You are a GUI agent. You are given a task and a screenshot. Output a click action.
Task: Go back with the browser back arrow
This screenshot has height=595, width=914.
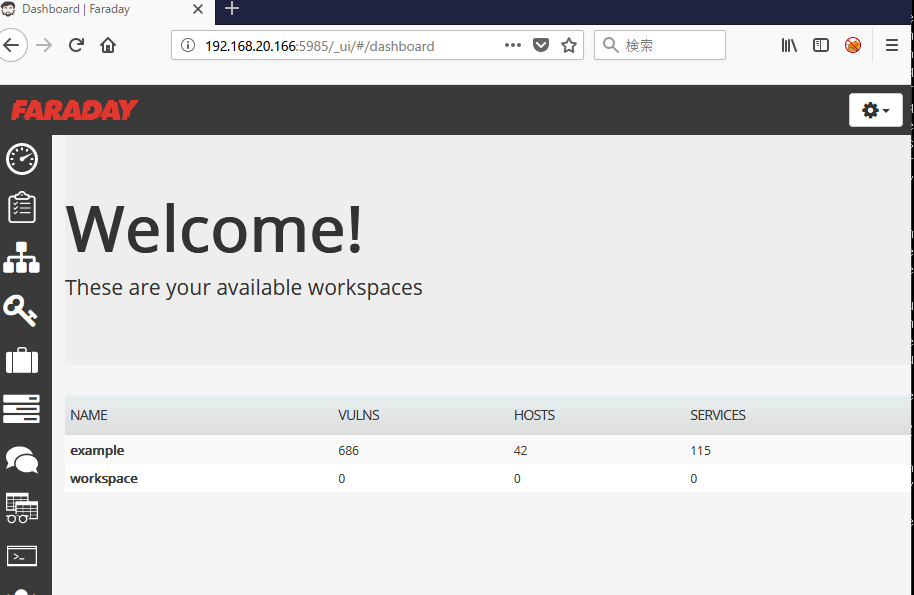point(12,45)
